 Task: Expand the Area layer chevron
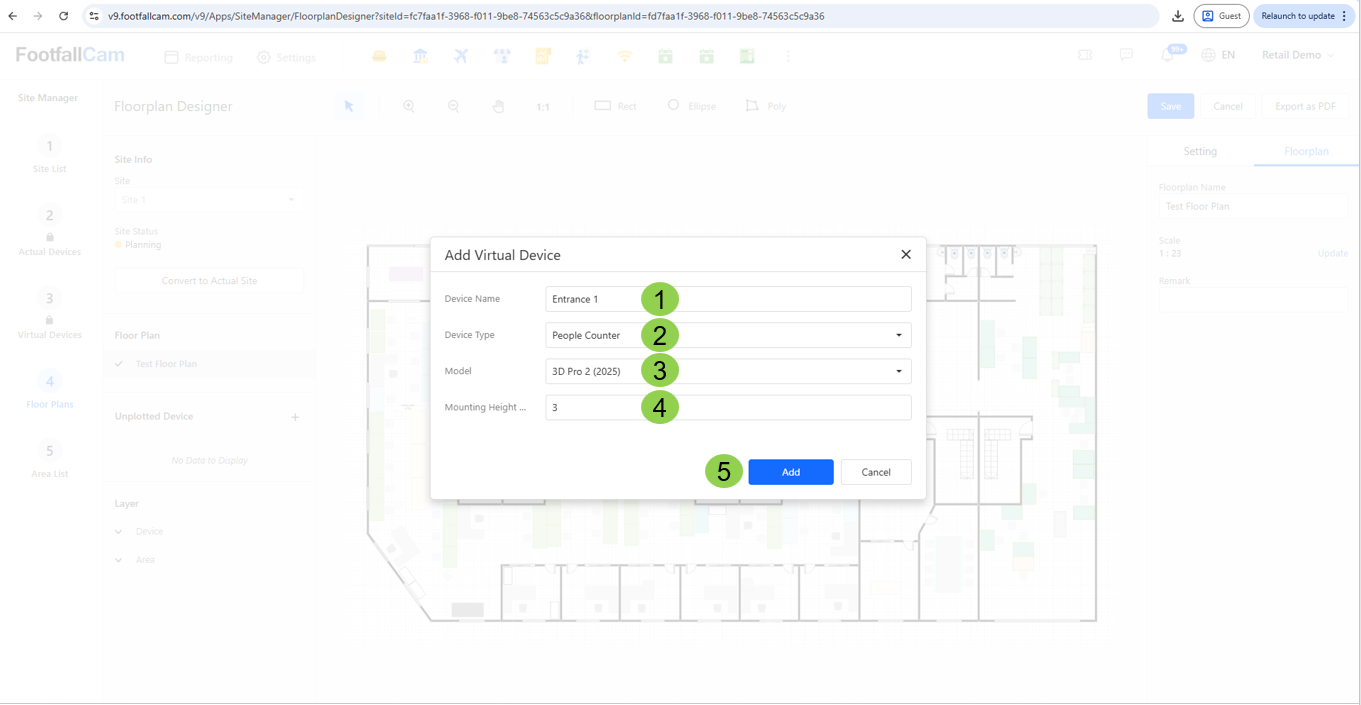pyautogui.click(x=119, y=560)
